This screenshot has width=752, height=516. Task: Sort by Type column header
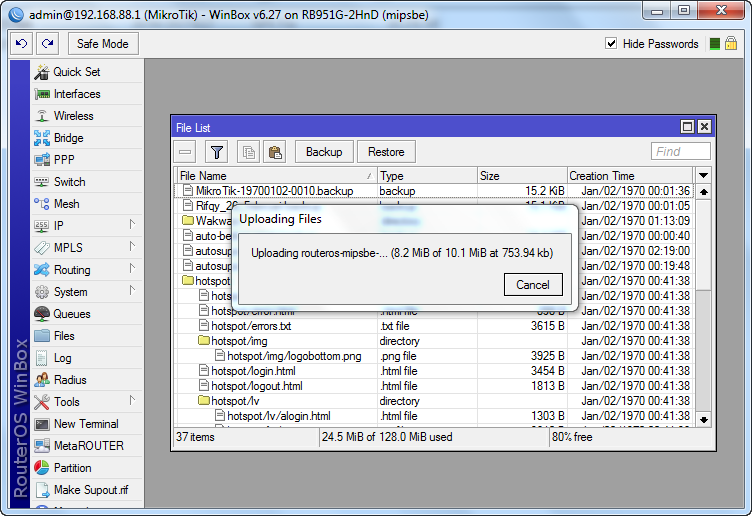427,176
